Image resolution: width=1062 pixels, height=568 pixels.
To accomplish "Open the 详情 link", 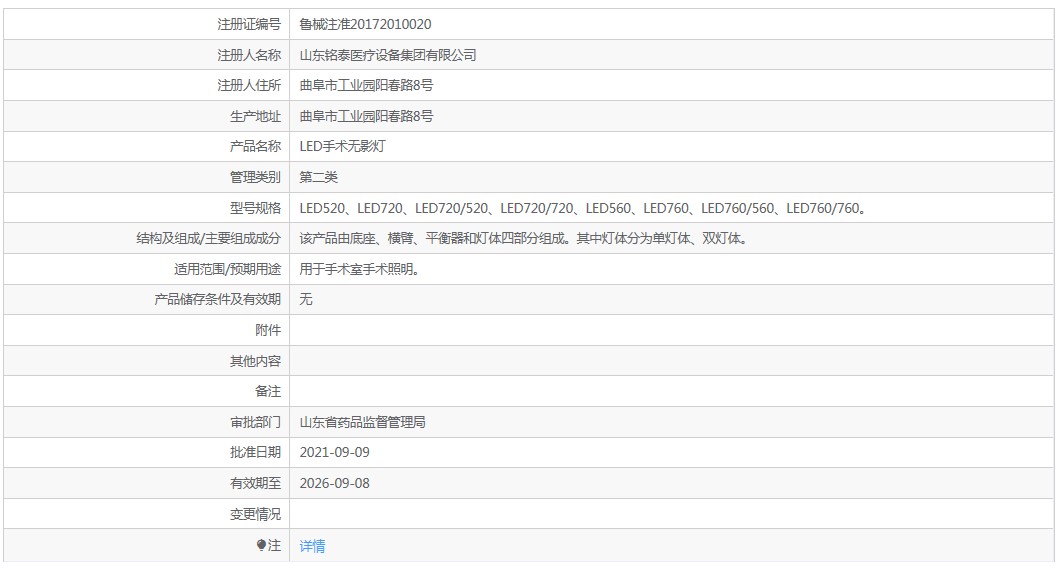I will [x=312, y=546].
